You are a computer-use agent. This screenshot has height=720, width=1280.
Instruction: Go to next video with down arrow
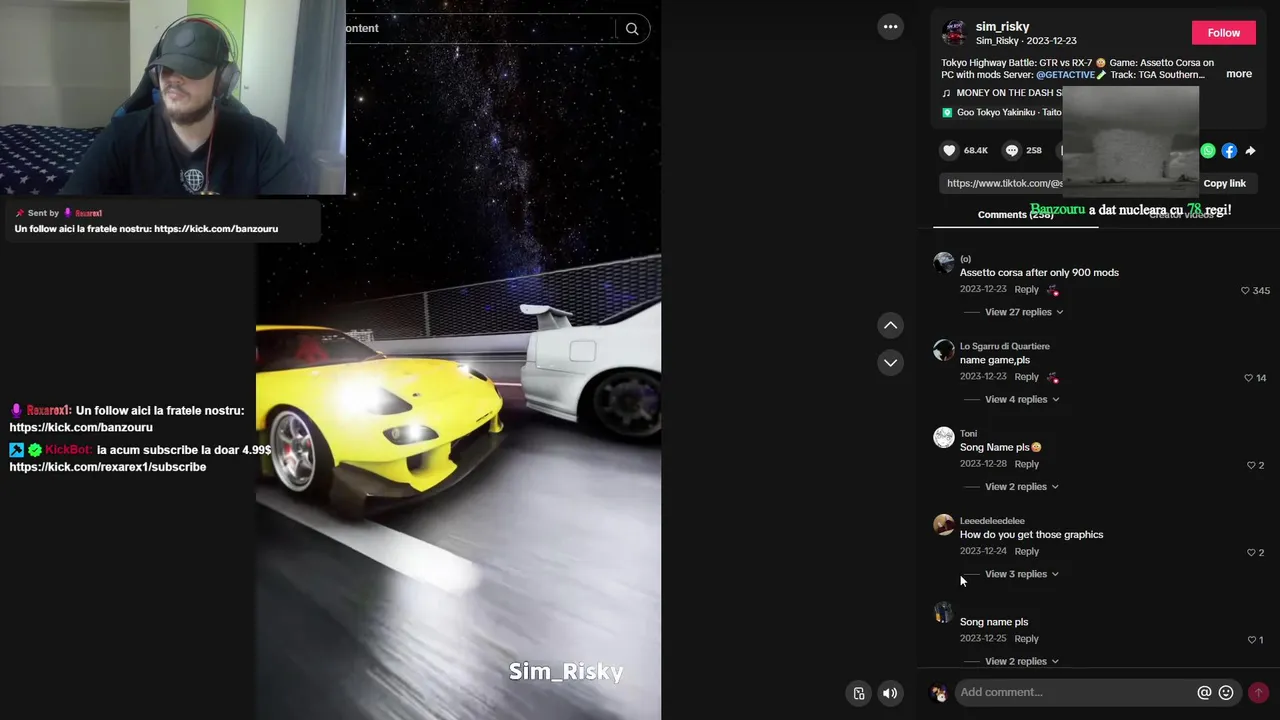pos(890,363)
